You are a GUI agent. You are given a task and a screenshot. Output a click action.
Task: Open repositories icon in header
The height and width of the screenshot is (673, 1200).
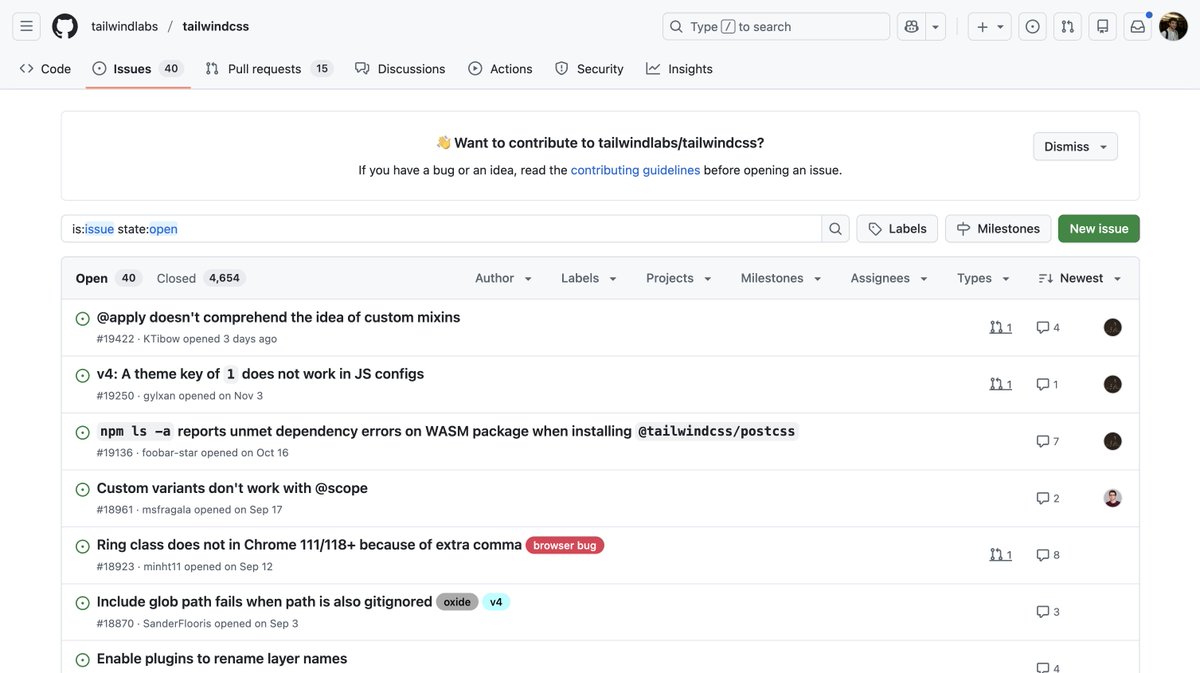tap(1103, 26)
